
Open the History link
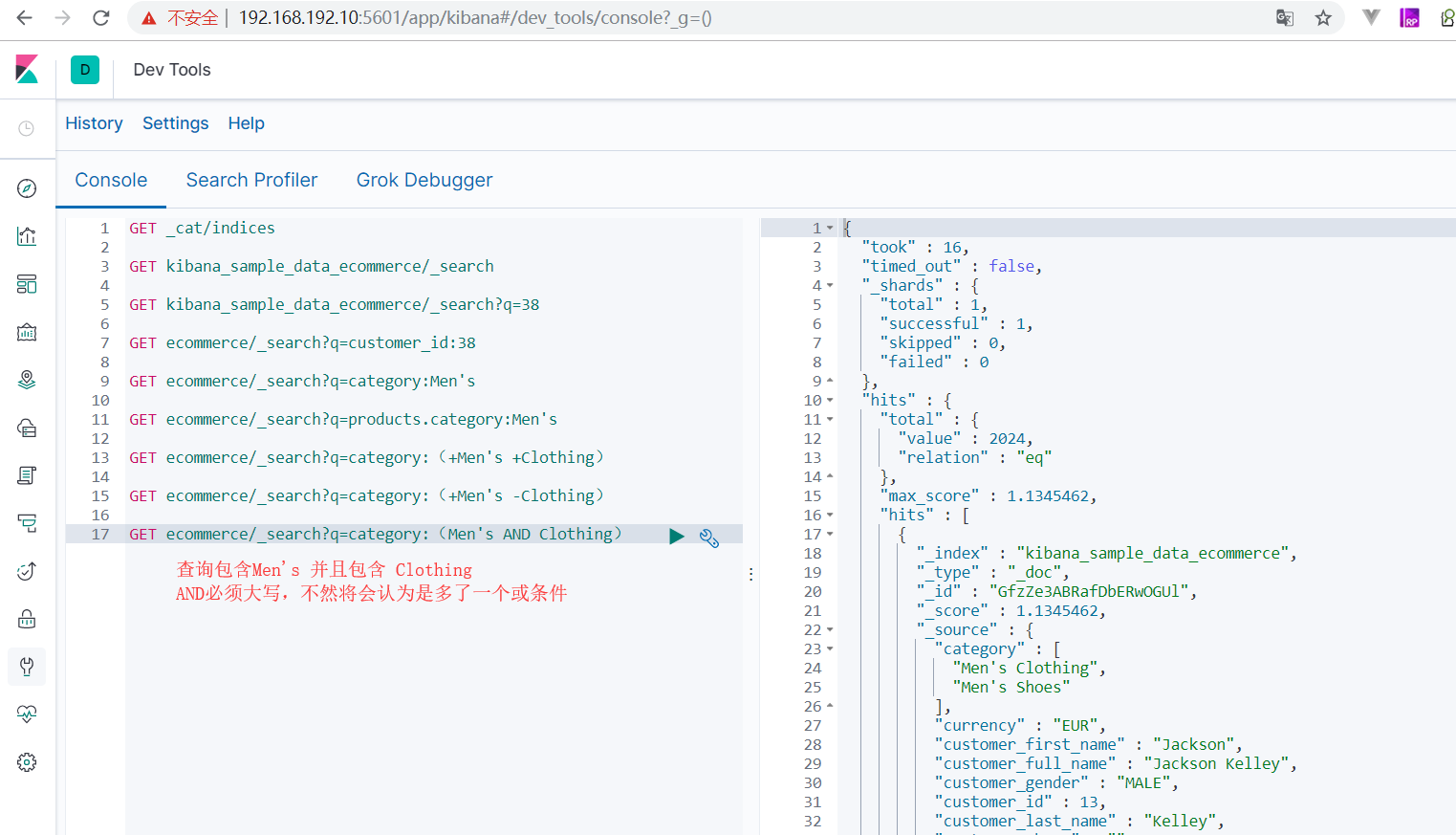click(94, 123)
